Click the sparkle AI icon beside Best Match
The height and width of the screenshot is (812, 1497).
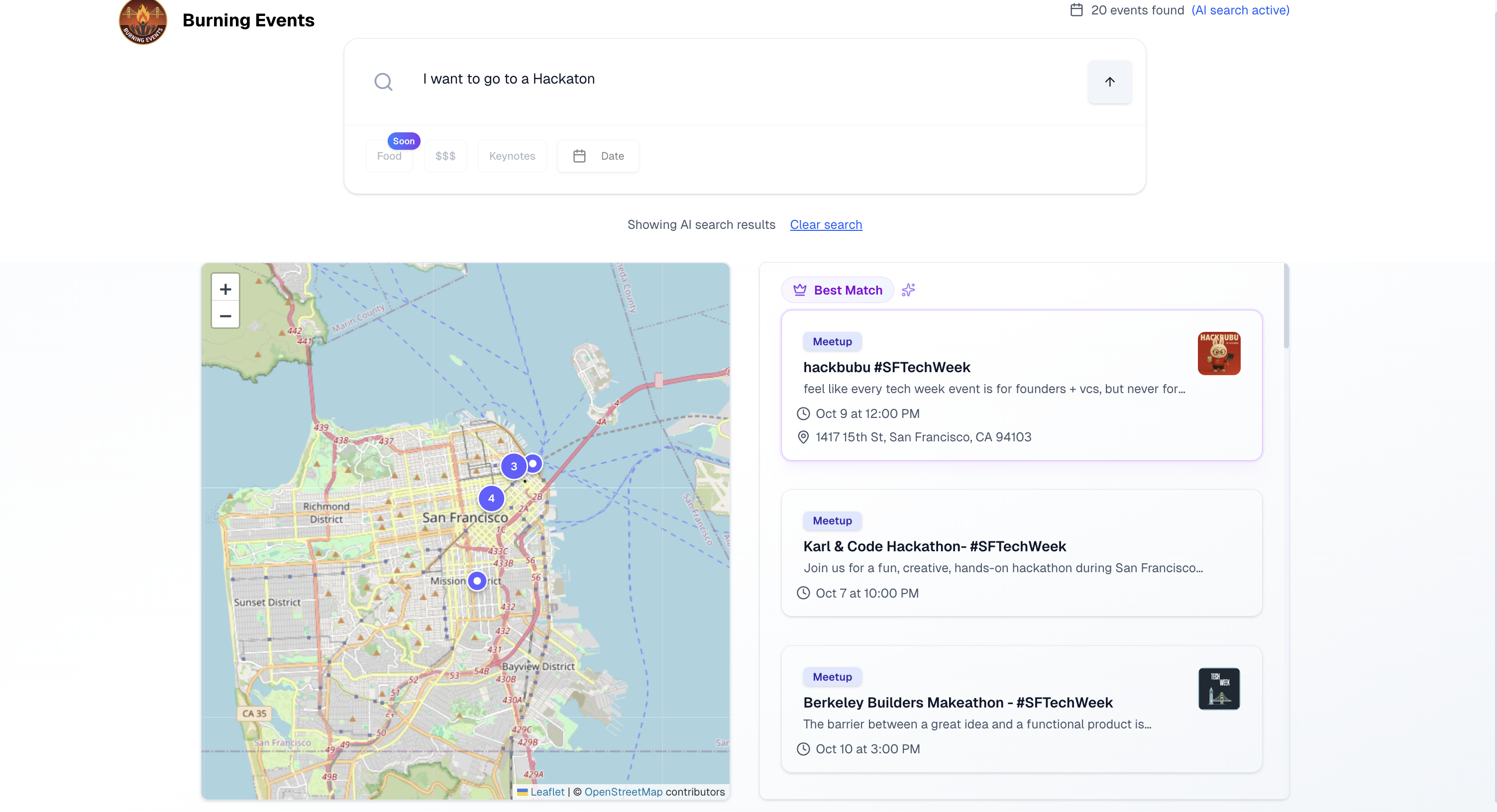click(908, 289)
